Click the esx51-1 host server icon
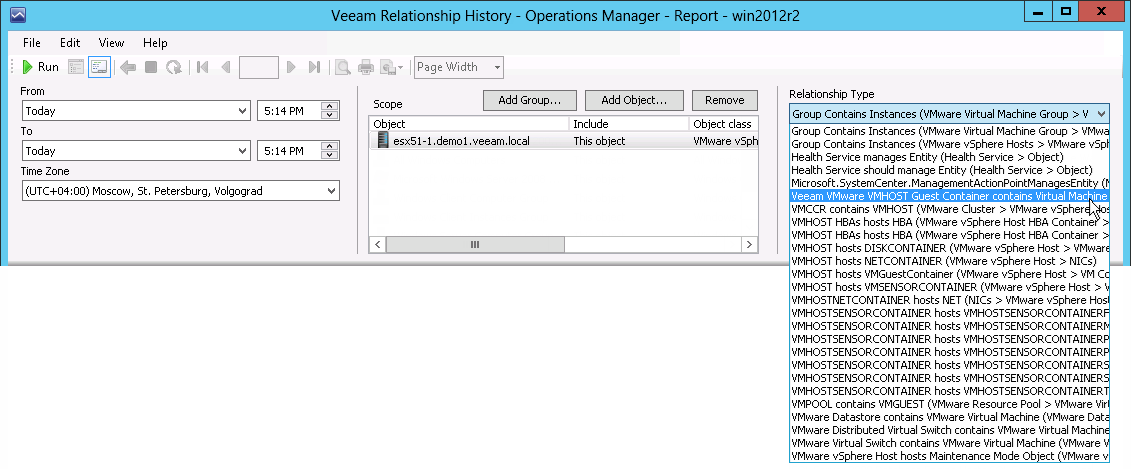 click(x=383, y=140)
